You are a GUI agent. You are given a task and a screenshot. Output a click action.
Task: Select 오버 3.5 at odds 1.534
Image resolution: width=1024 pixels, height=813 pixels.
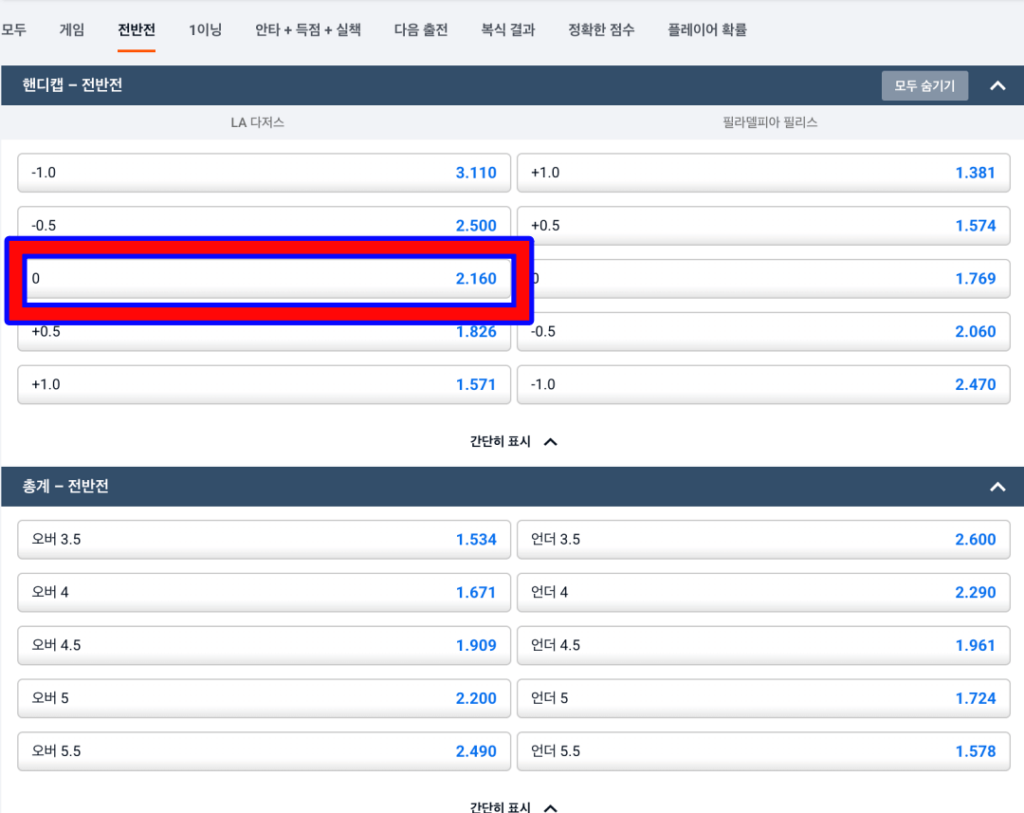tap(264, 539)
